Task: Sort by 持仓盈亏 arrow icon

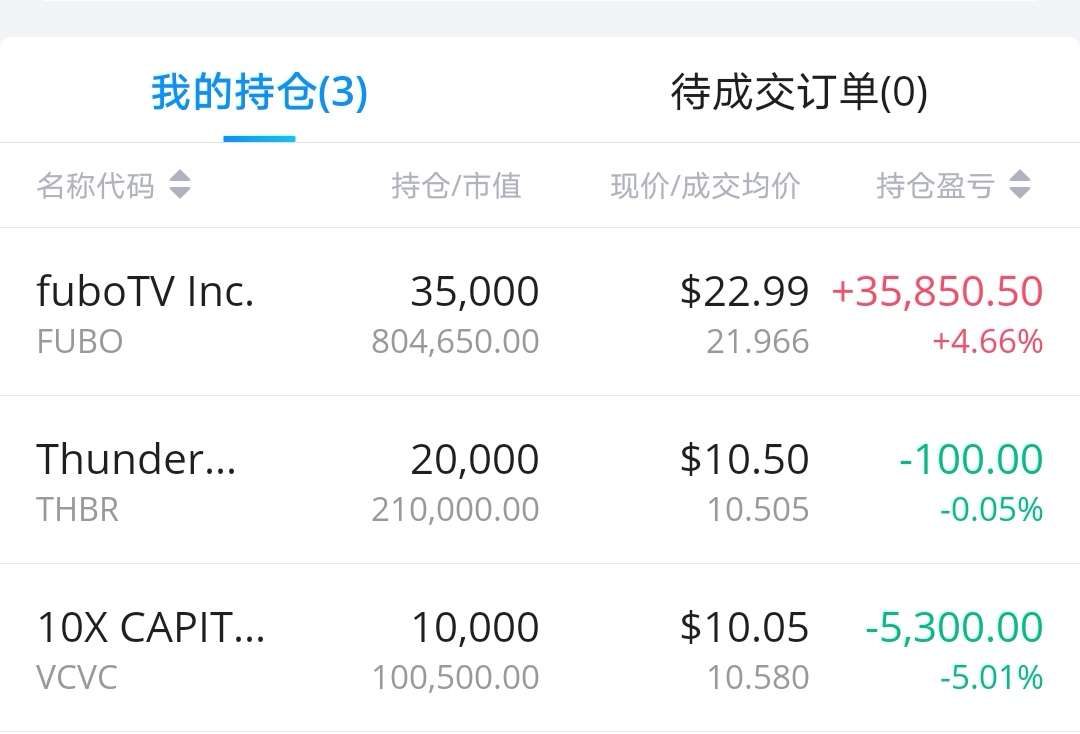Action: 1019,185
